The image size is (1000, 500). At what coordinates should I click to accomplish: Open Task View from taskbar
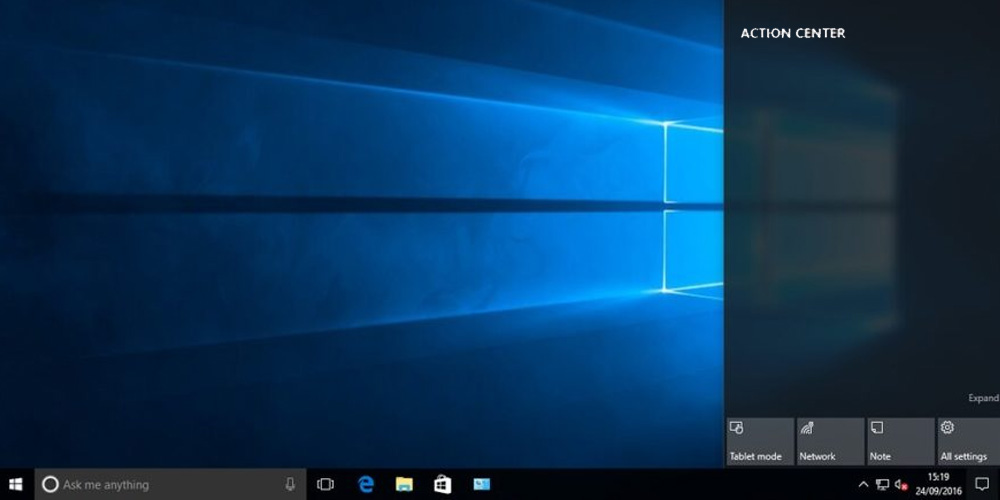[x=325, y=485]
